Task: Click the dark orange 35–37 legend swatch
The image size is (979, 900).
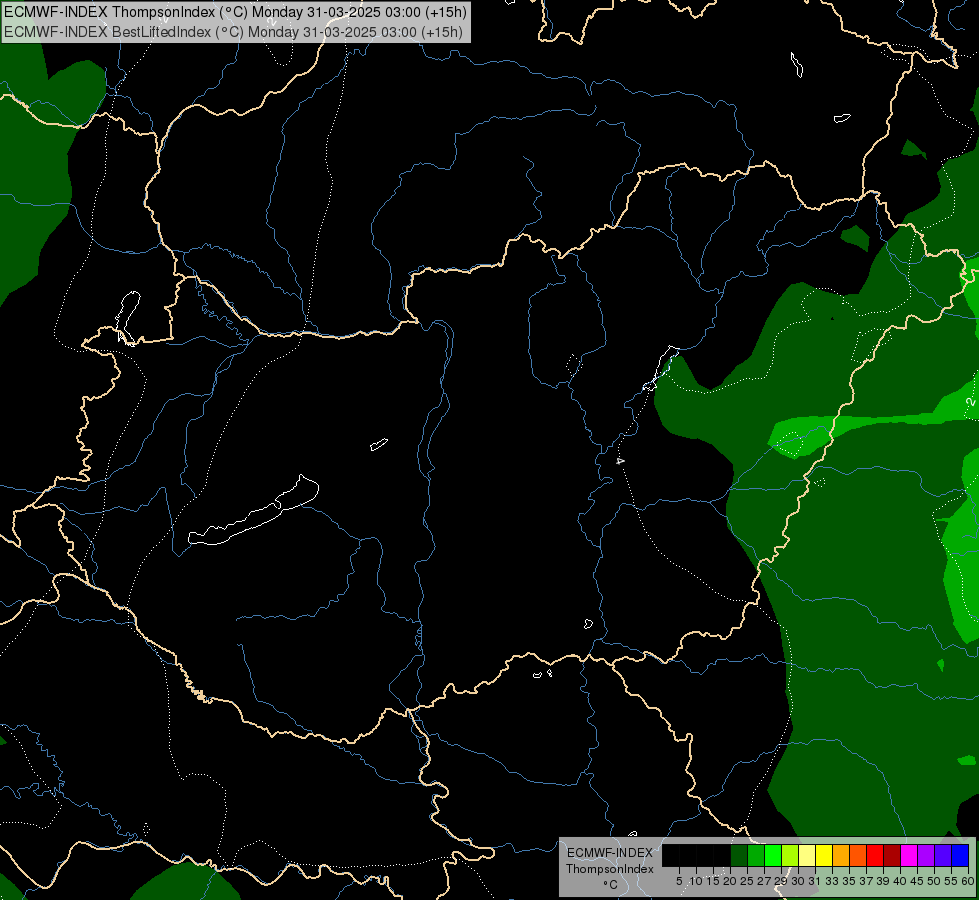Action: pyautogui.click(x=858, y=855)
